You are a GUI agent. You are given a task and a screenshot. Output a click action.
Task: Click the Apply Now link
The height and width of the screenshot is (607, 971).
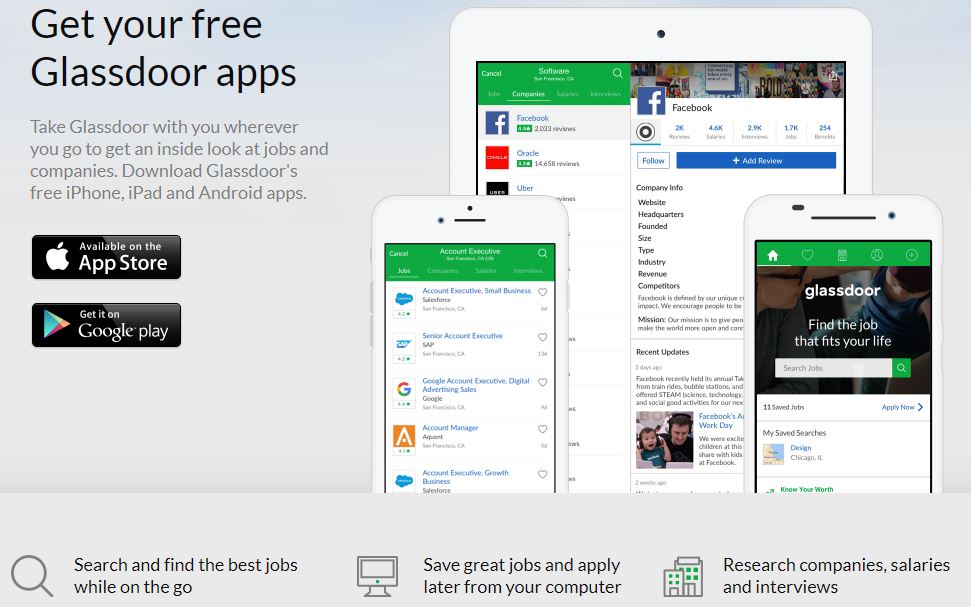[x=898, y=407]
